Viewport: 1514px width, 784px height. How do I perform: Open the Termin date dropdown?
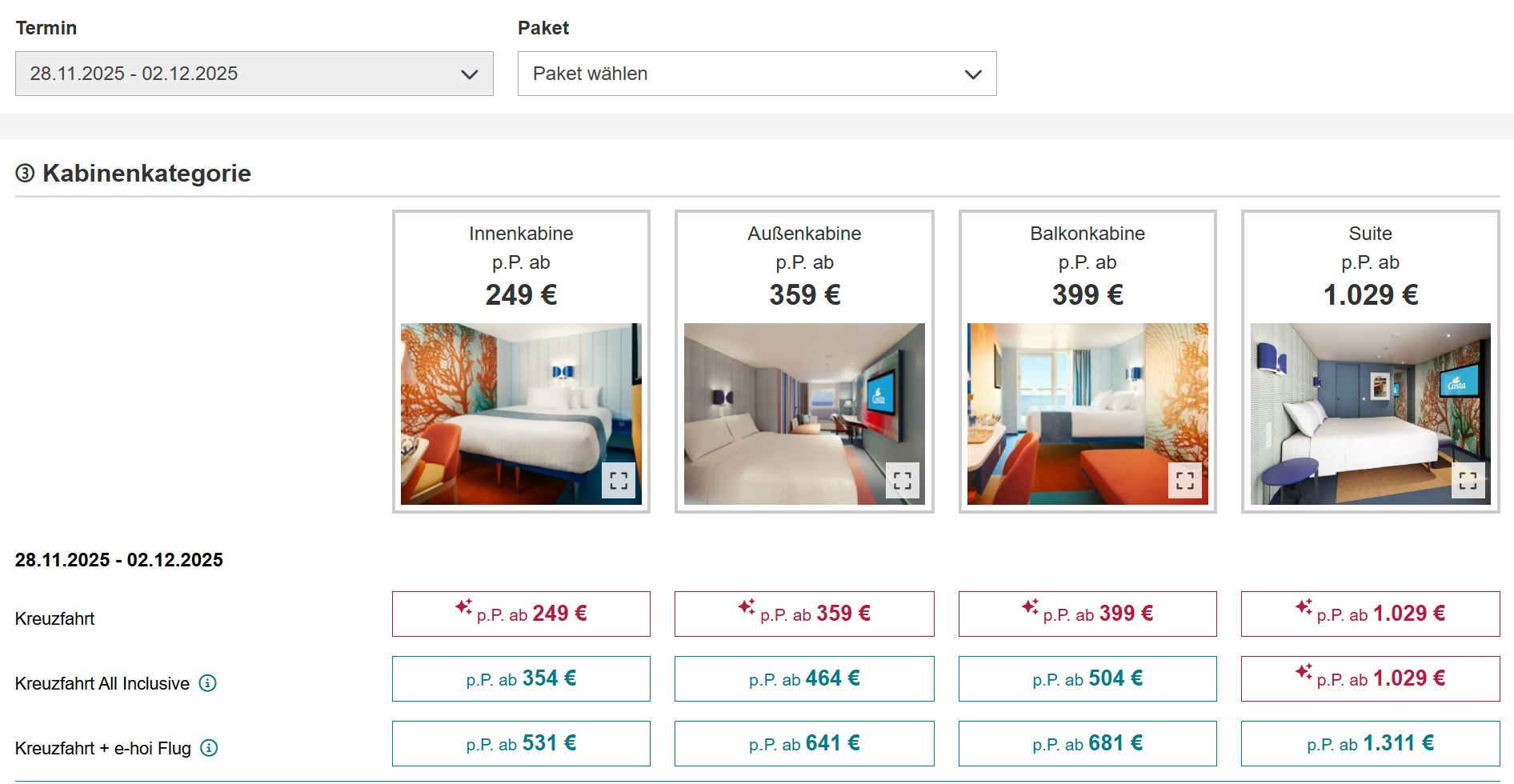(x=254, y=74)
